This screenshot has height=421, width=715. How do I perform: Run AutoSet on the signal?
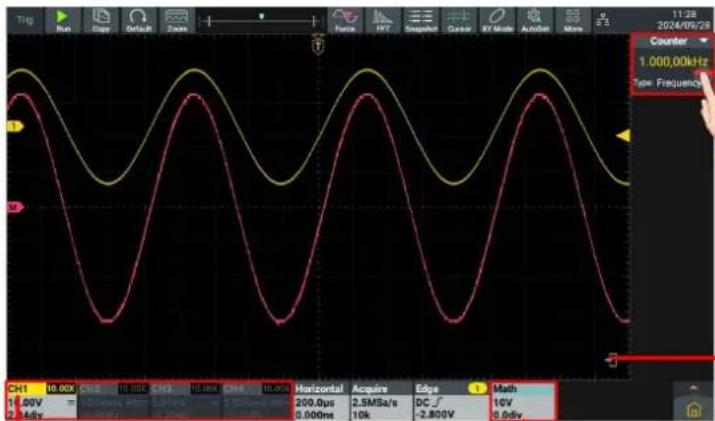click(x=535, y=21)
